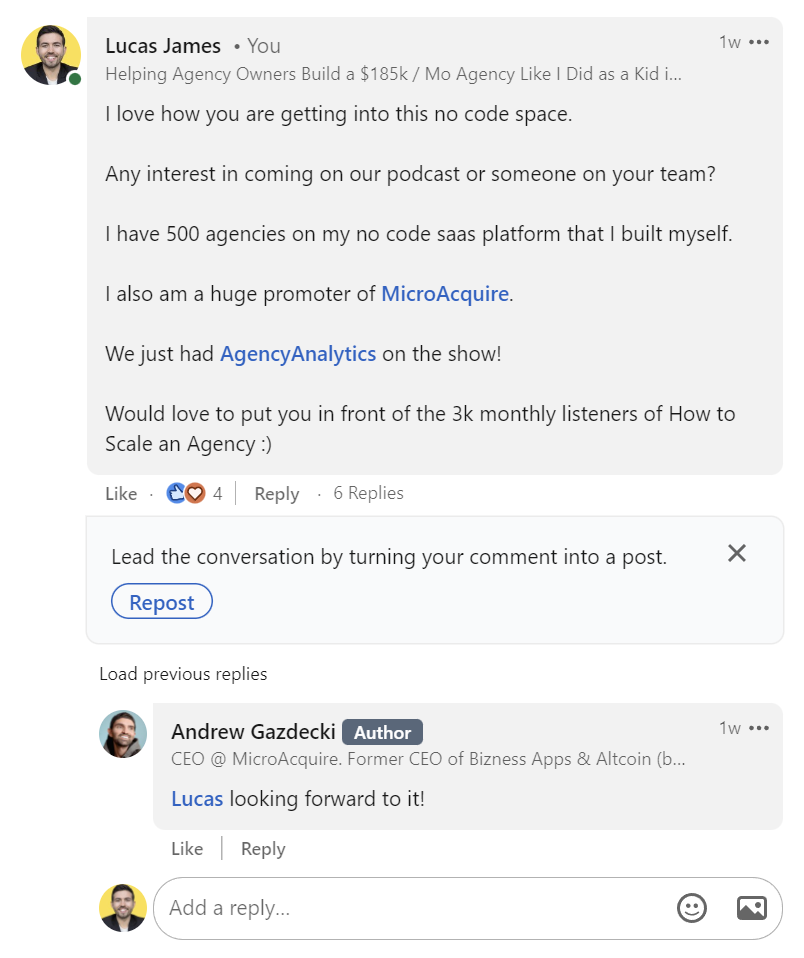Click Lucas James' profile picture
804x958 pixels.
(x=50, y=56)
